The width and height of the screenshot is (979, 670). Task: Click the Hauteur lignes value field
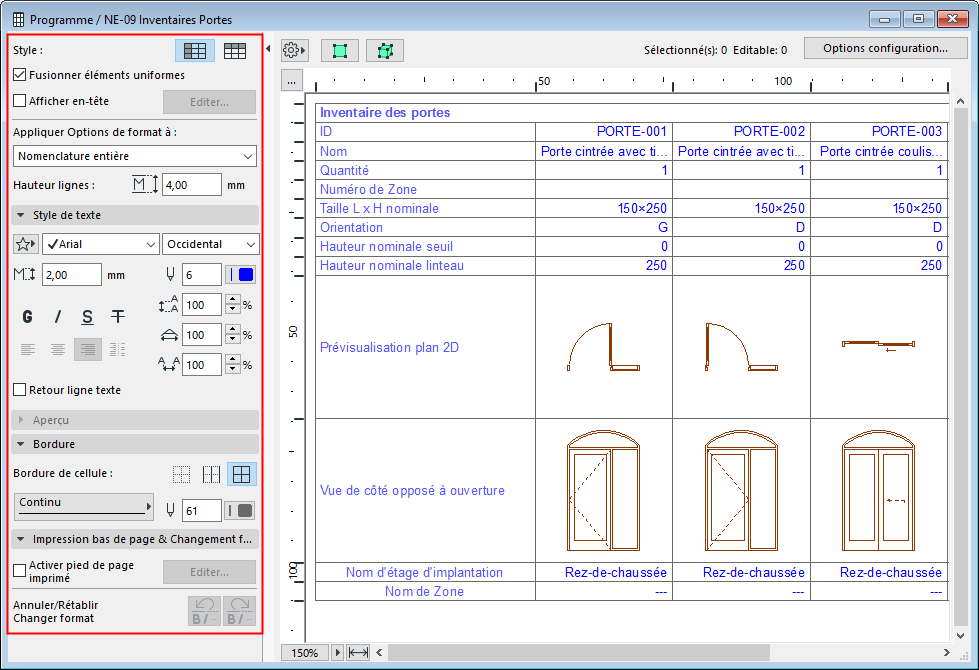[191, 185]
